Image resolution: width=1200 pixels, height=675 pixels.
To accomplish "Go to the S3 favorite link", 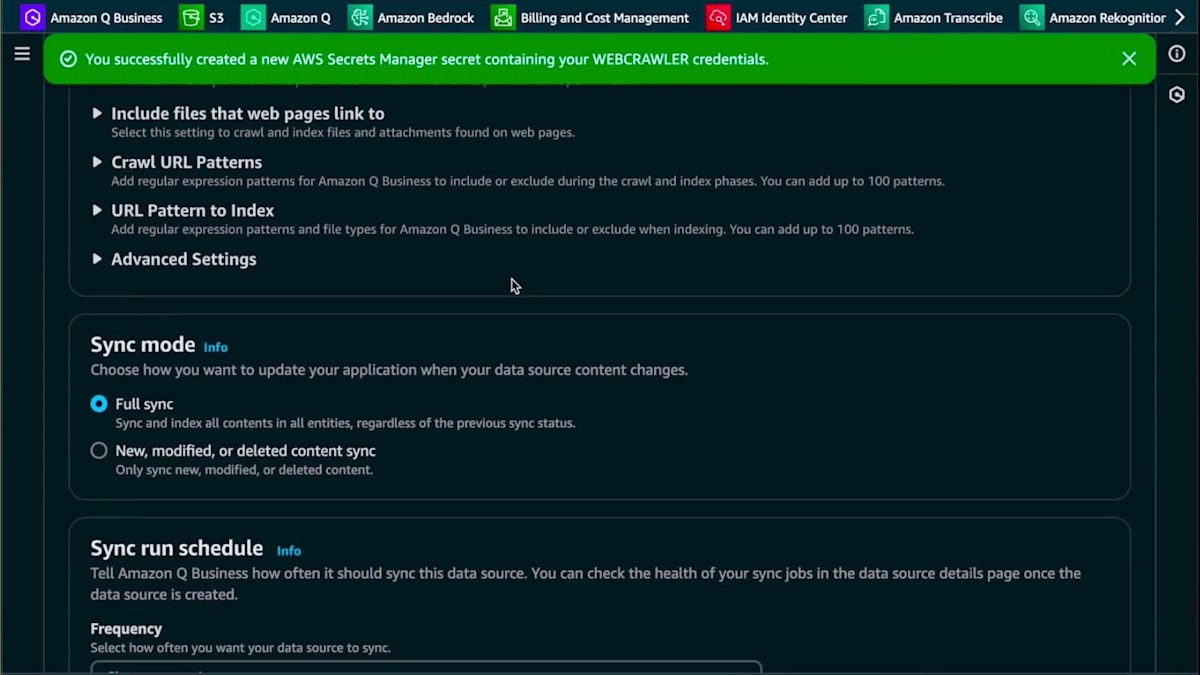I will click(x=216, y=18).
